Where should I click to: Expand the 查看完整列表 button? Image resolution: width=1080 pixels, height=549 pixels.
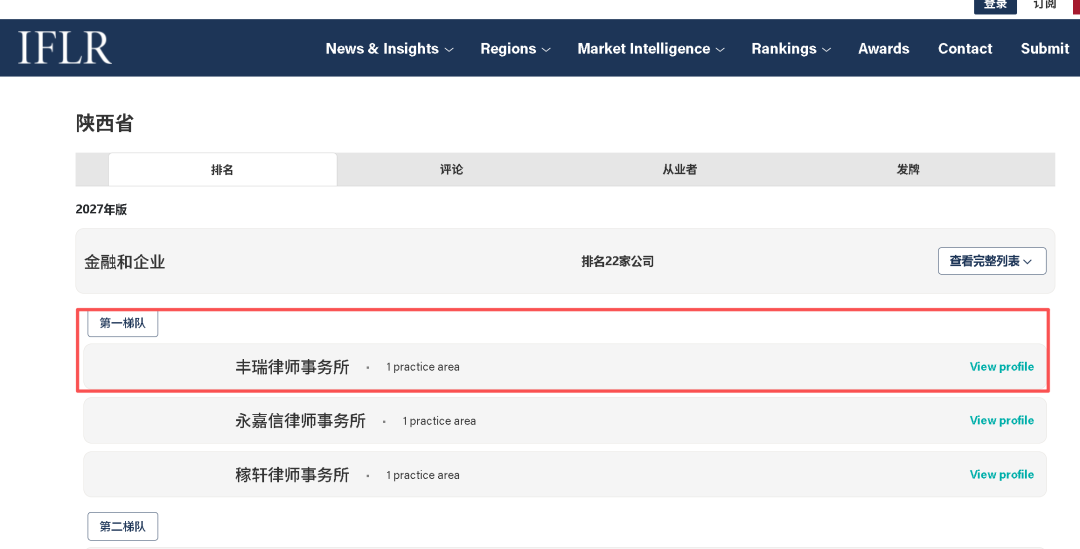coord(992,261)
